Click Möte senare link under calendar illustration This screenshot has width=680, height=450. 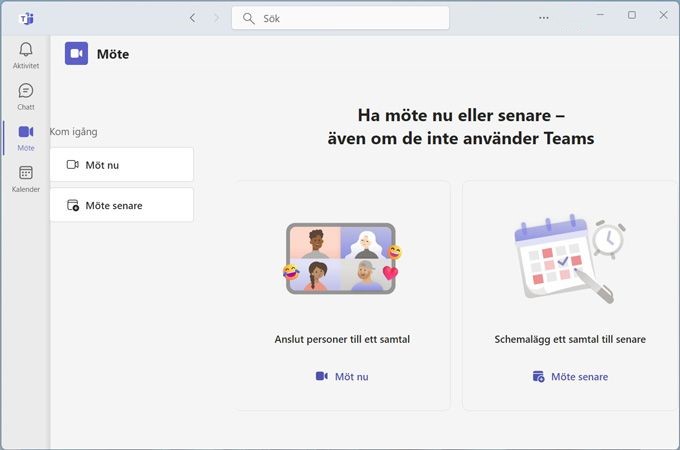(x=570, y=376)
